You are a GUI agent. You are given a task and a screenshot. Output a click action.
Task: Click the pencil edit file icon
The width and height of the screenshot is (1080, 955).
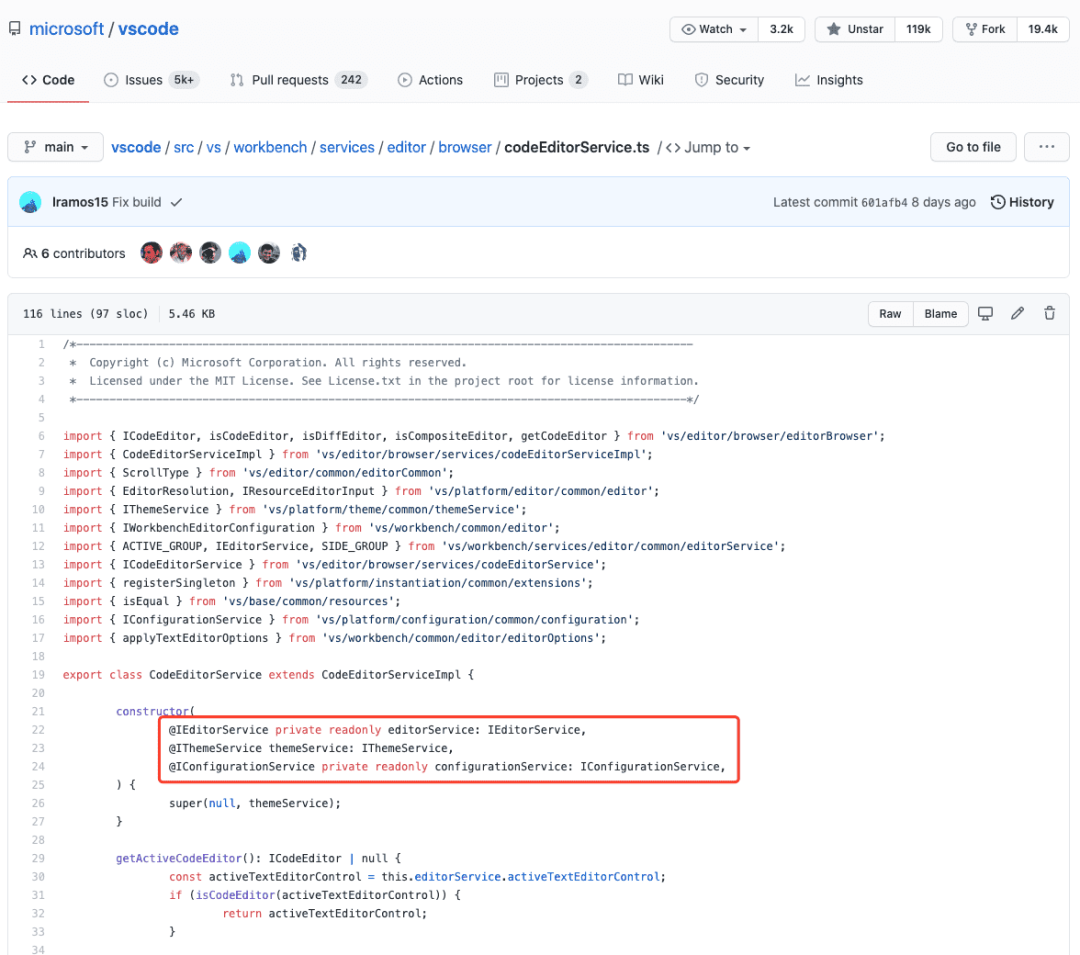1017,314
